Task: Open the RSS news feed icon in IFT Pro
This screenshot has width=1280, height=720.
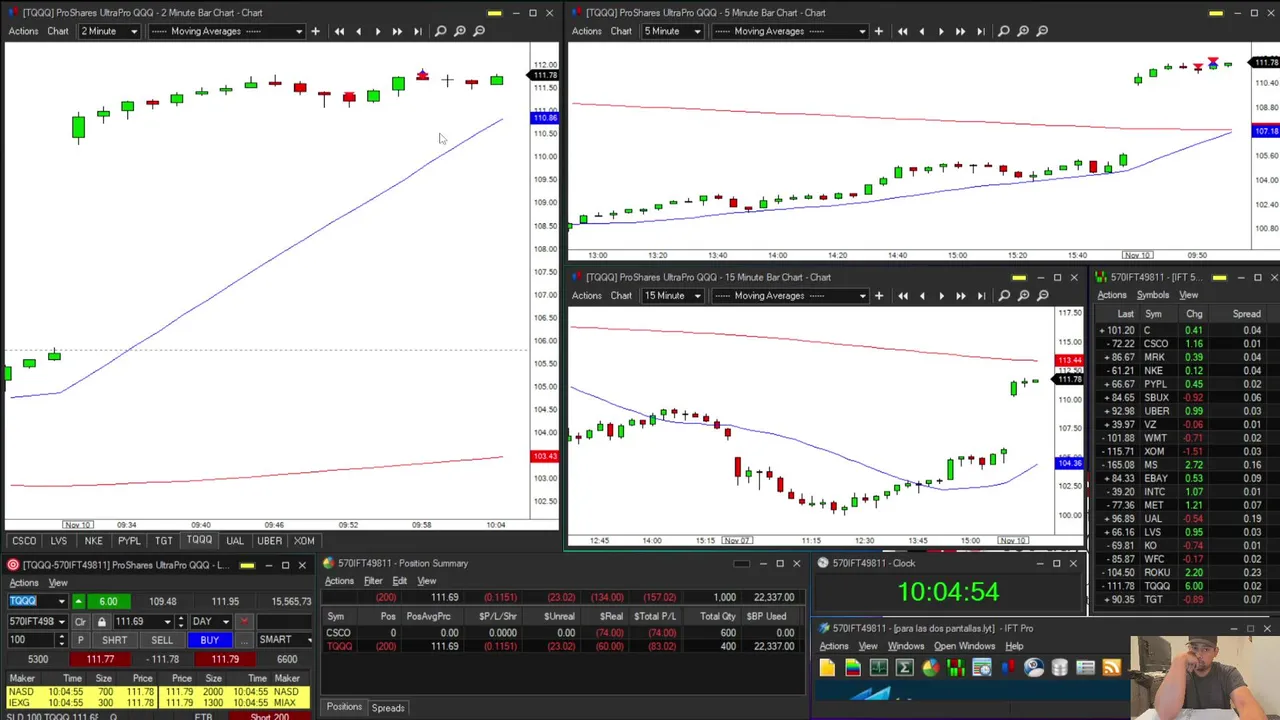Action: click(x=1111, y=668)
